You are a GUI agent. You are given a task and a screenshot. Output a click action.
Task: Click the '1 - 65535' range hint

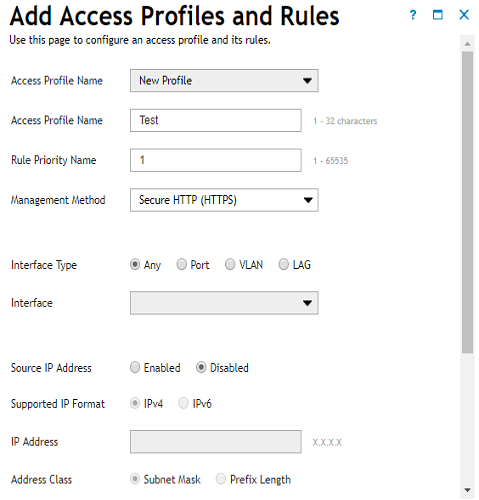pyautogui.click(x=330, y=161)
